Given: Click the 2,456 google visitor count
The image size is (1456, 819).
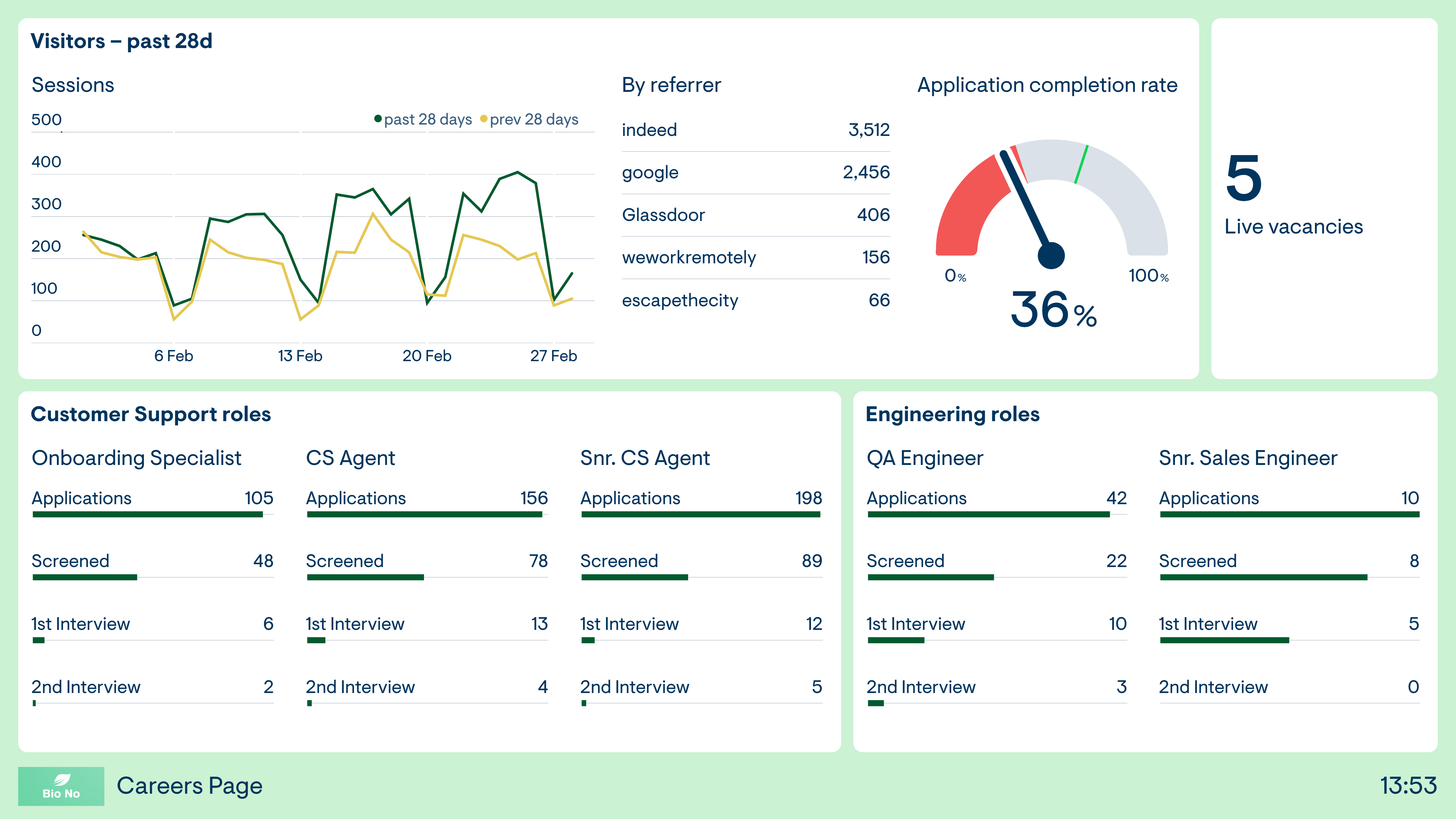Looking at the screenshot, I should click(866, 172).
